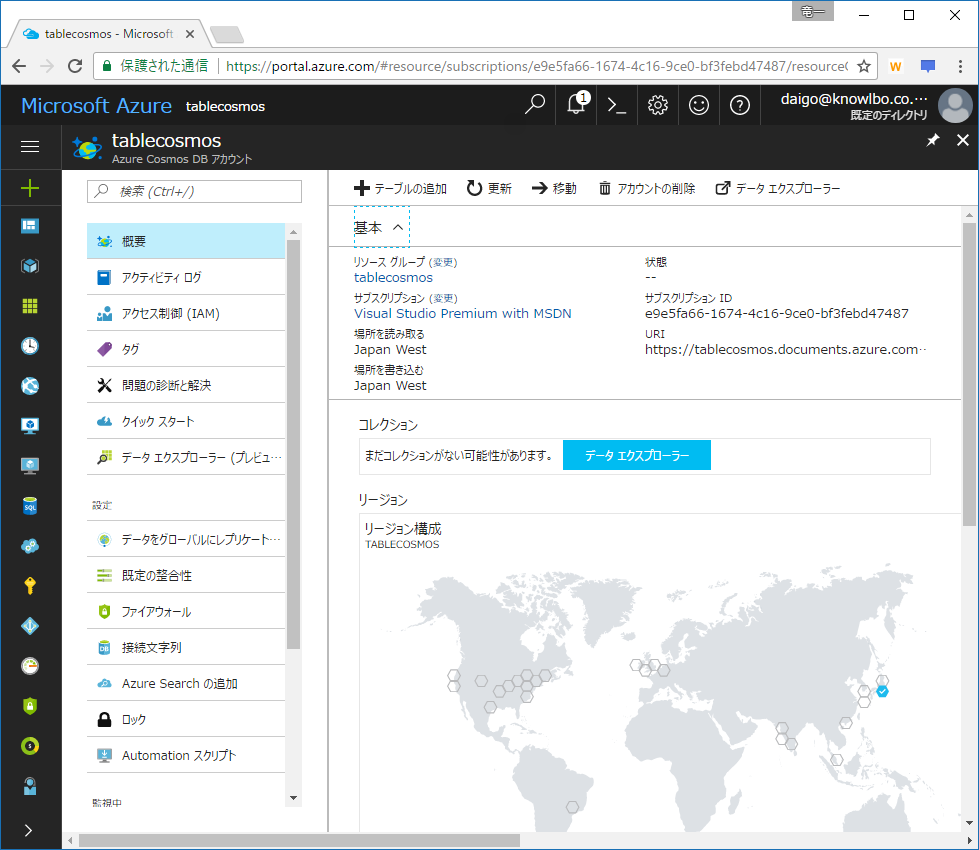Viewport: 979px width, 850px height.
Task: Click サブスクリプション 変更 link
Action: pos(443,299)
